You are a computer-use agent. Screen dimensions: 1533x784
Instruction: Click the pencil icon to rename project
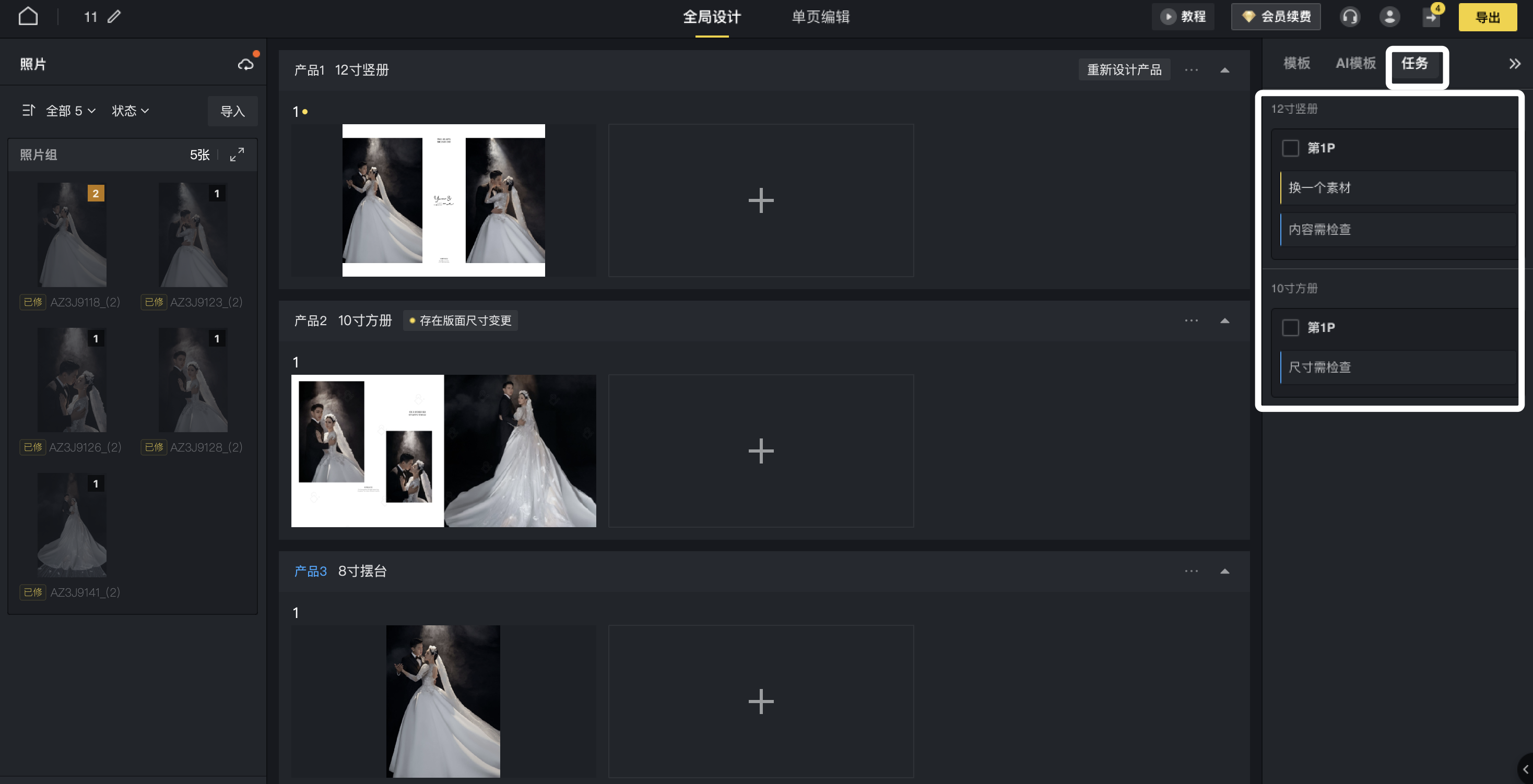tap(114, 17)
